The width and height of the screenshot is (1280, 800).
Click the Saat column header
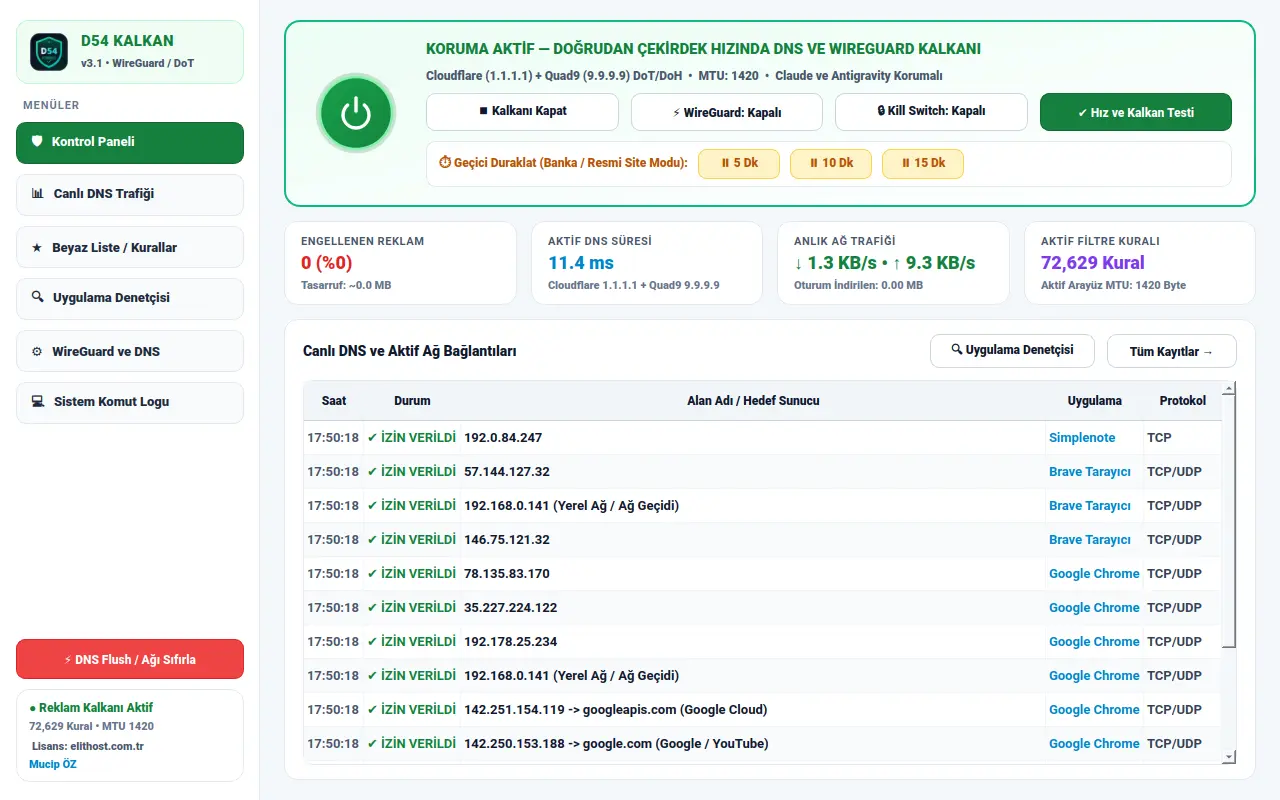pyautogui.click(x=334, y=401)
